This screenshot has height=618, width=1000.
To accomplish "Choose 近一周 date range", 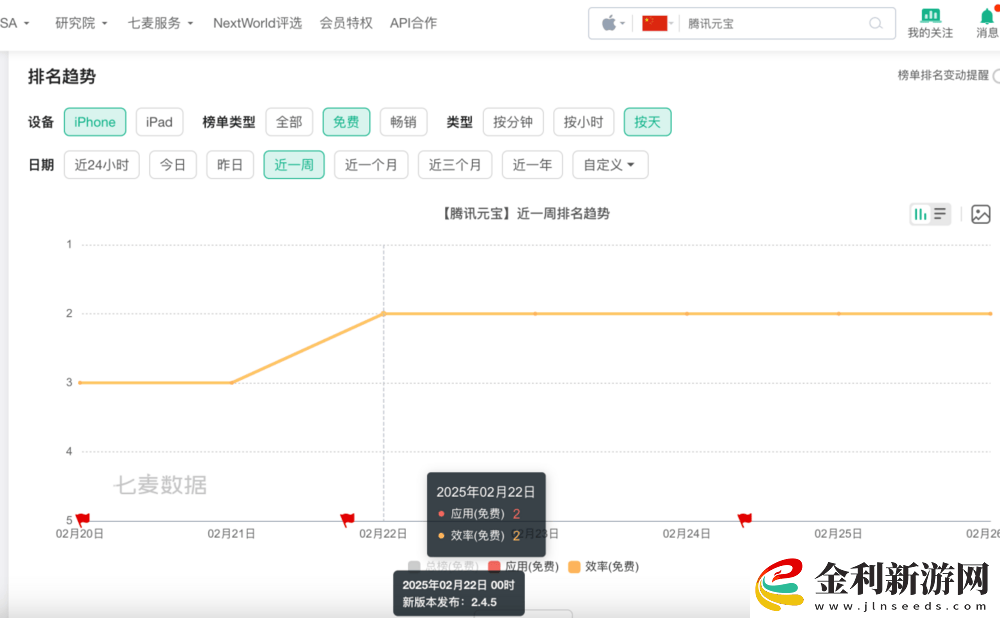I will (294, 165).
